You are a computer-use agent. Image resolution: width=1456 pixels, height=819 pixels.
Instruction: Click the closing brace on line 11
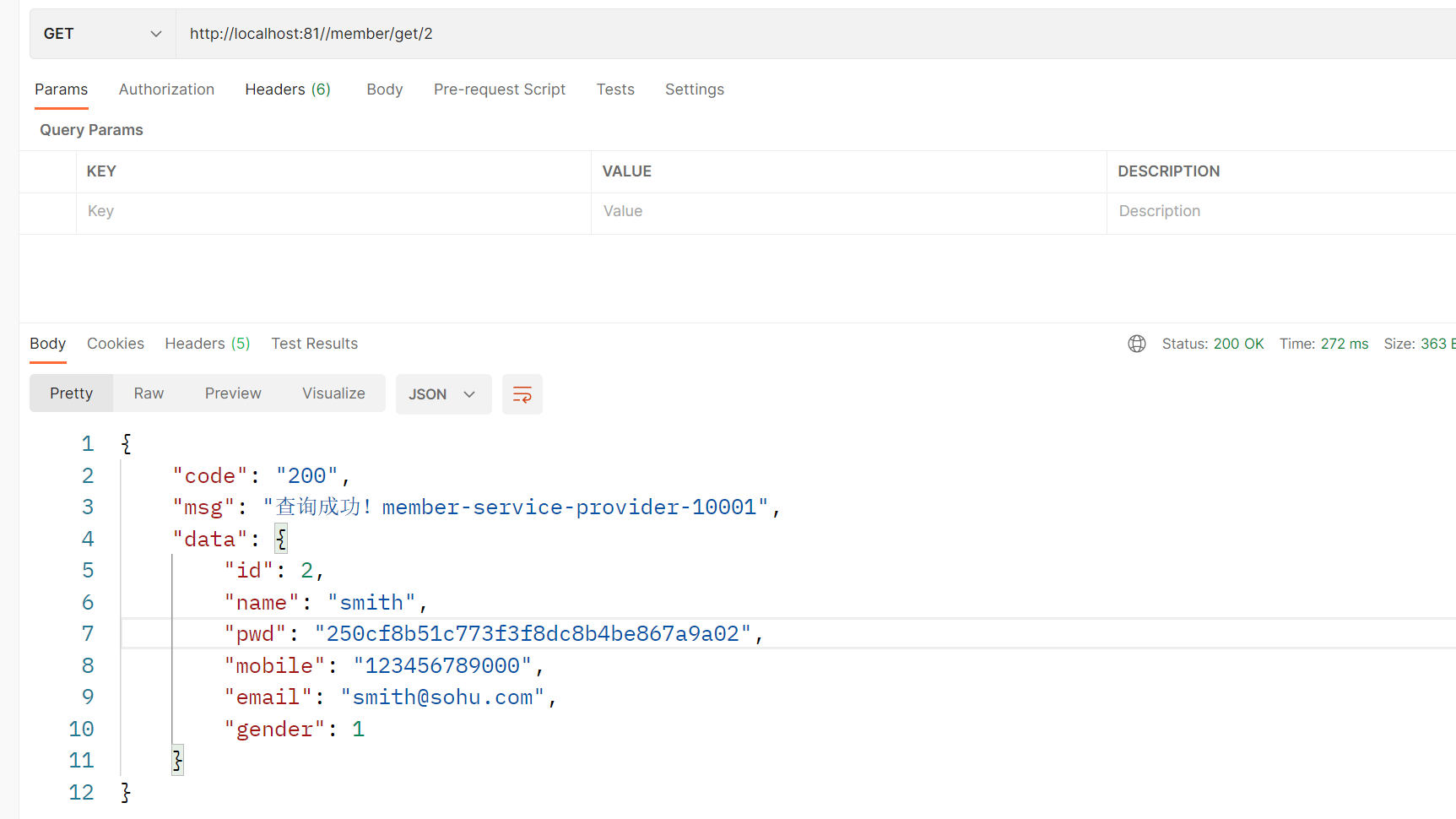pyautogui.click(x=177, y=761)
